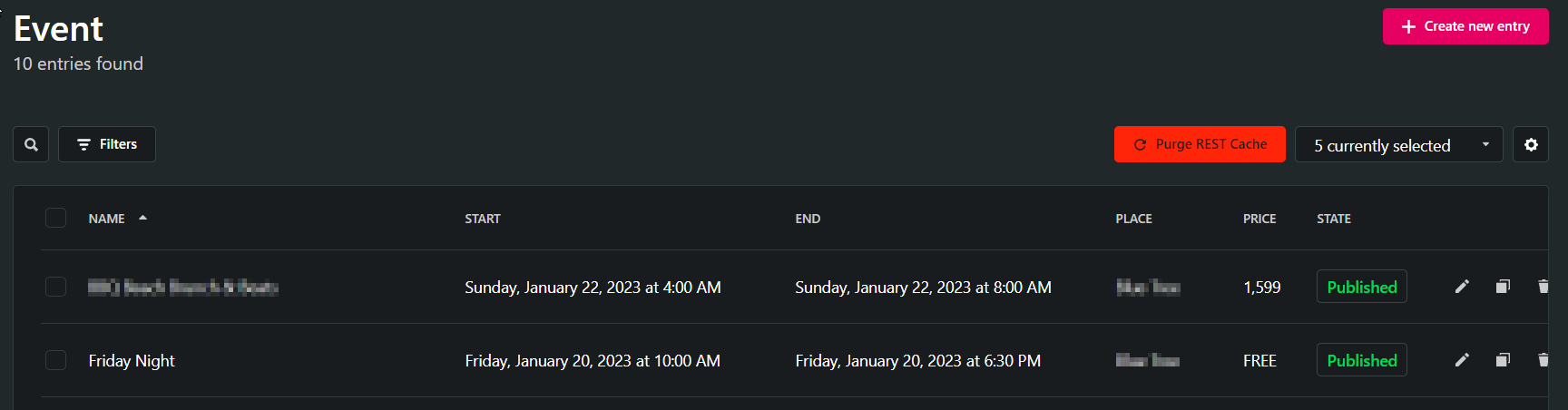
Task: Edit the 1,599 priced event pencil icon
Action: [1462, 287]
